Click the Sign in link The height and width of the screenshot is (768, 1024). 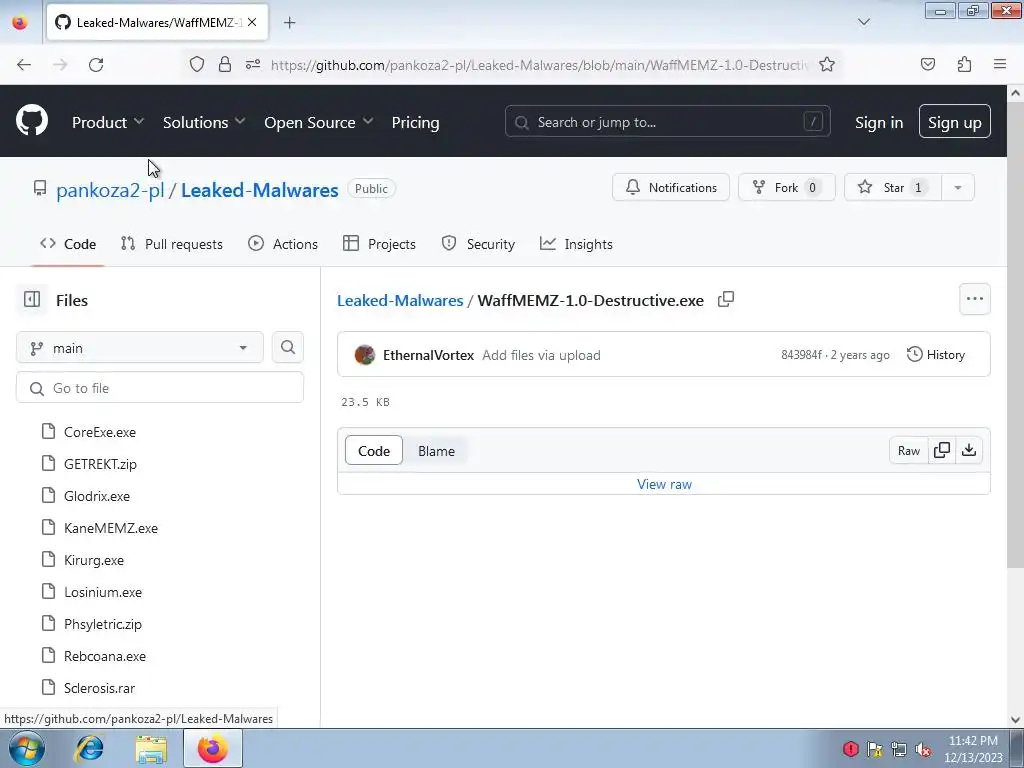click(879, 122)
